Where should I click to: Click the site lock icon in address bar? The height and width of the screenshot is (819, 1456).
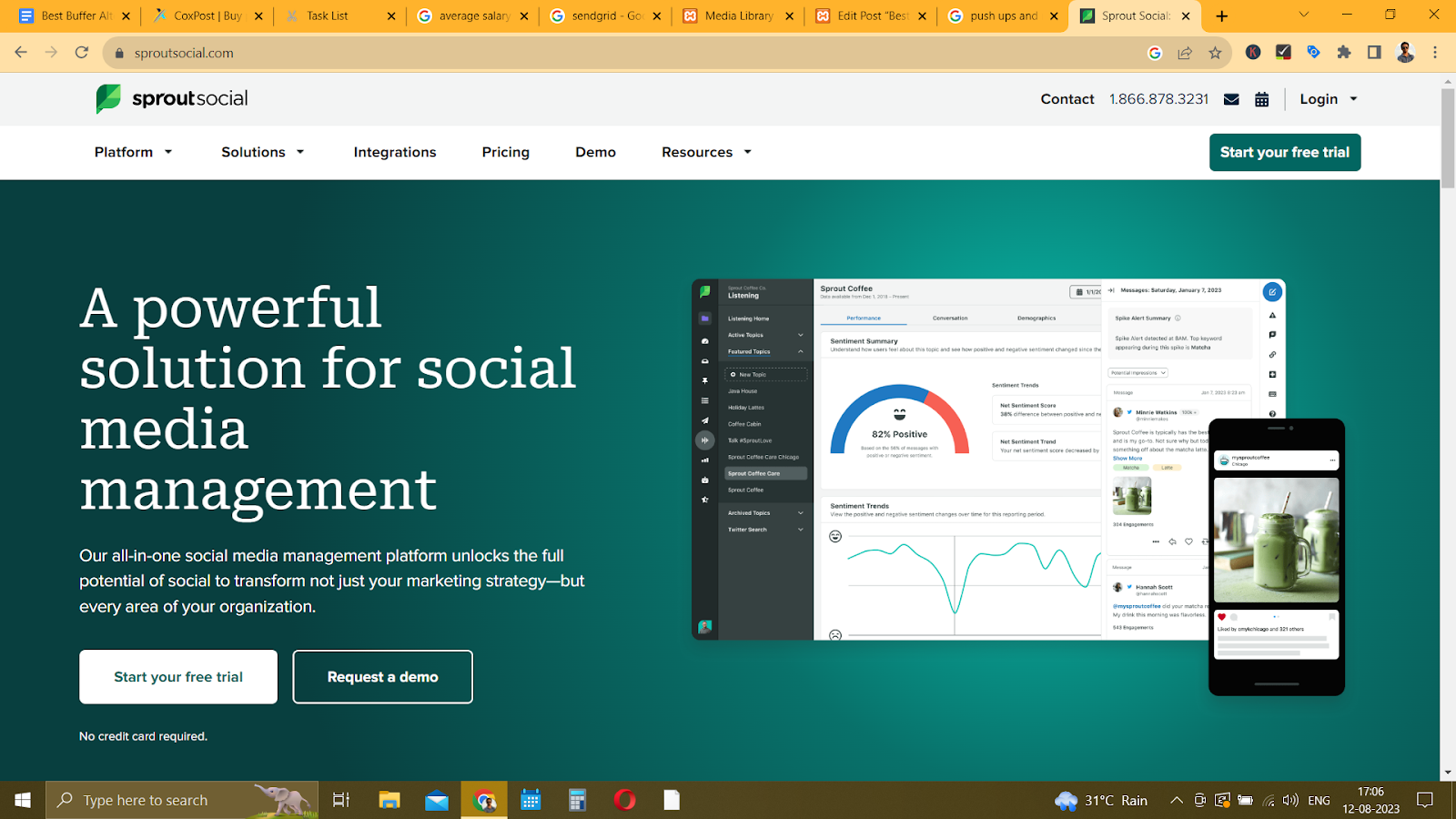pos(118,53)
